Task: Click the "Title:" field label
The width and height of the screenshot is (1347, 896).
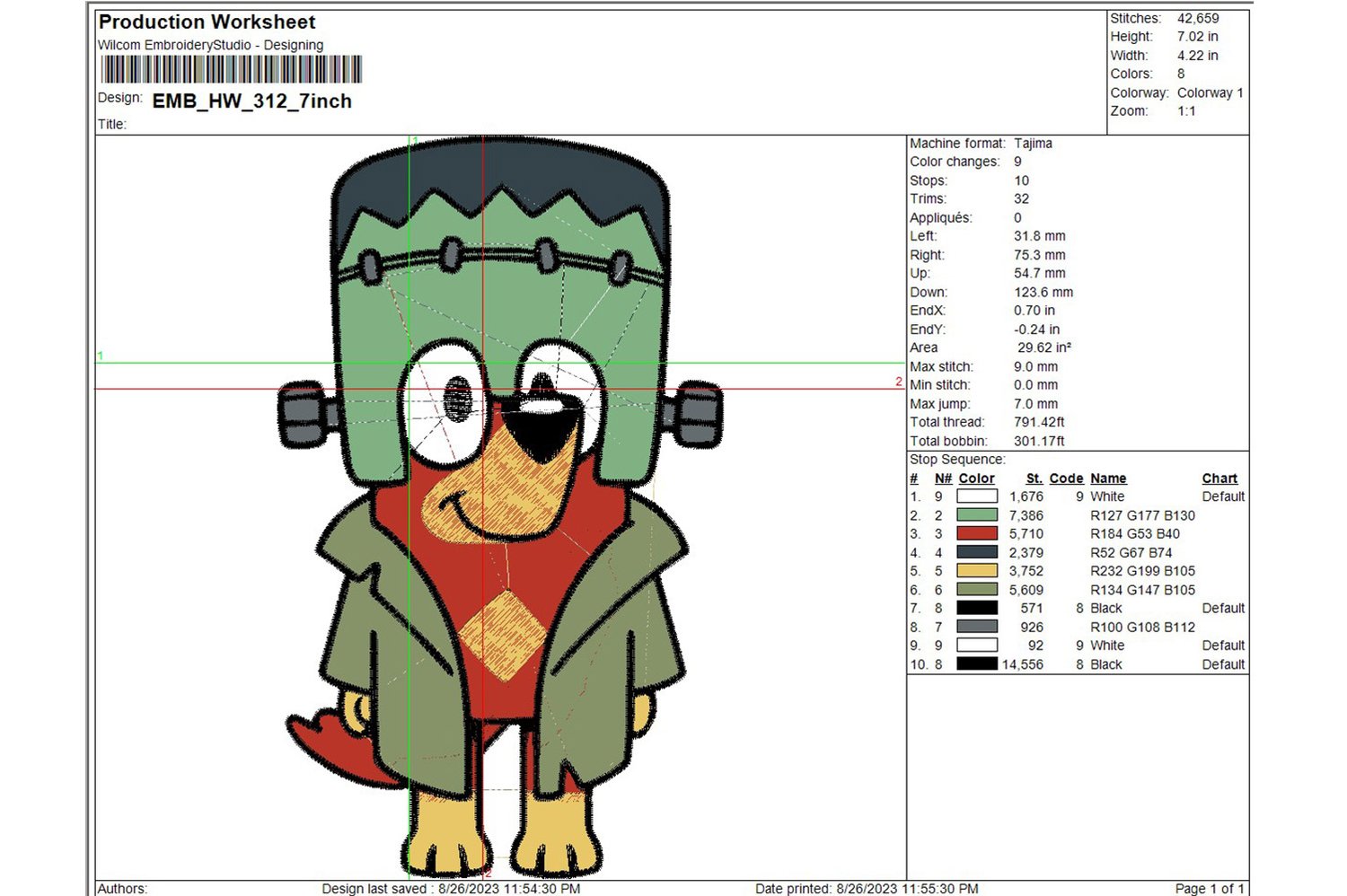Action: tap(111, 125)
